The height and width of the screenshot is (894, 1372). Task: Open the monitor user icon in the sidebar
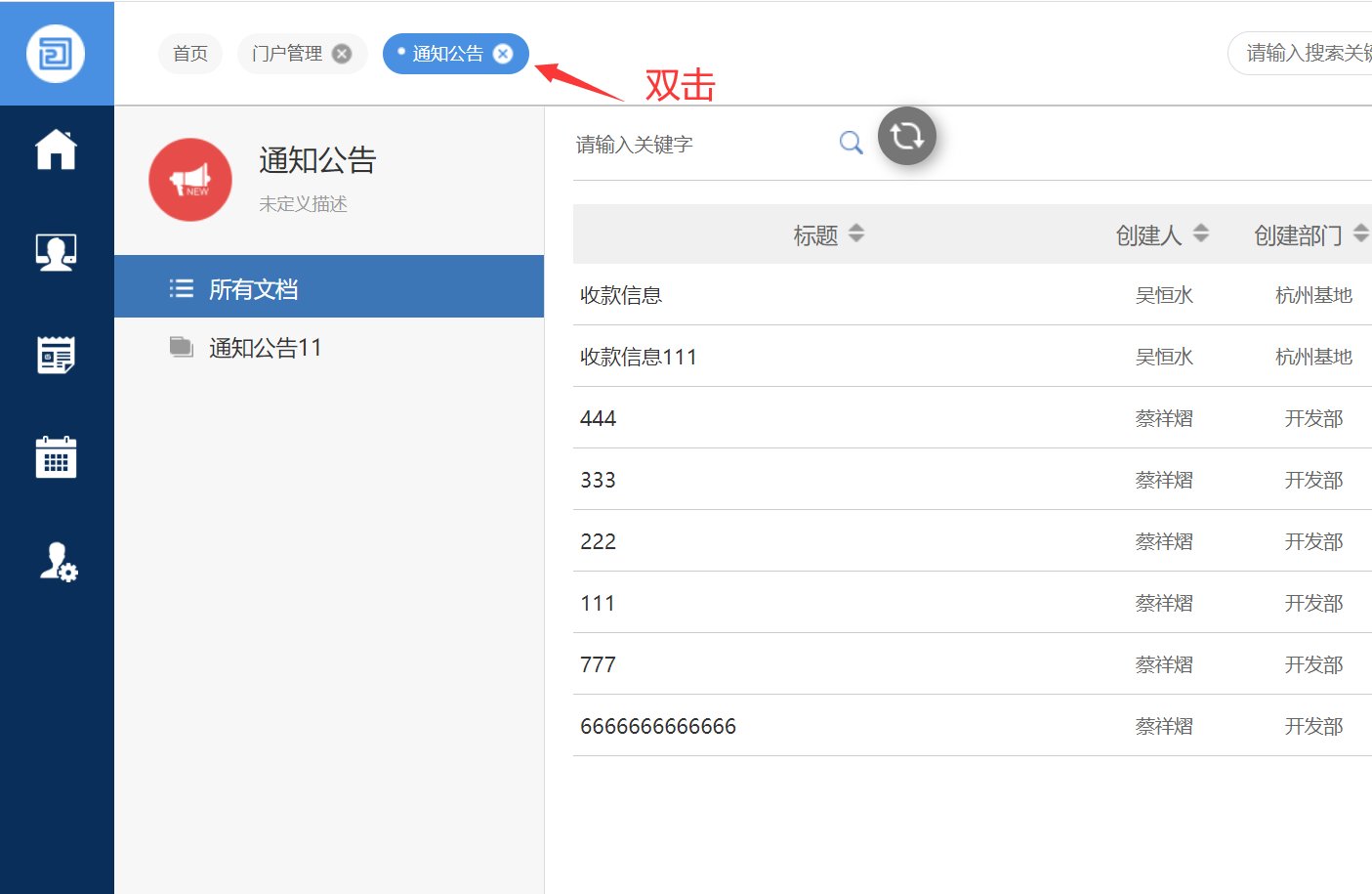(56, 252)
